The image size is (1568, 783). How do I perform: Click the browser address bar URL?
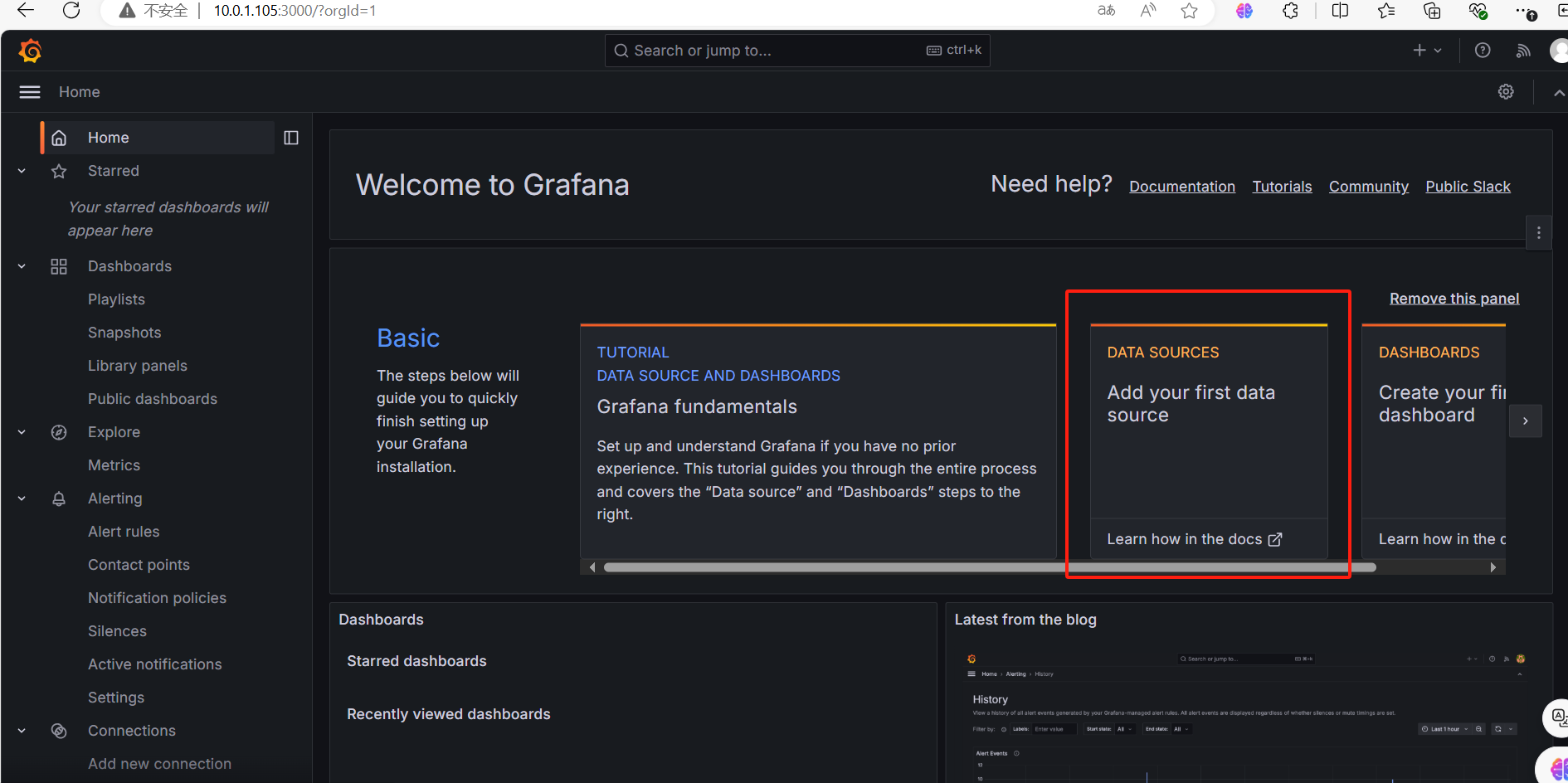tap(295, 11)
